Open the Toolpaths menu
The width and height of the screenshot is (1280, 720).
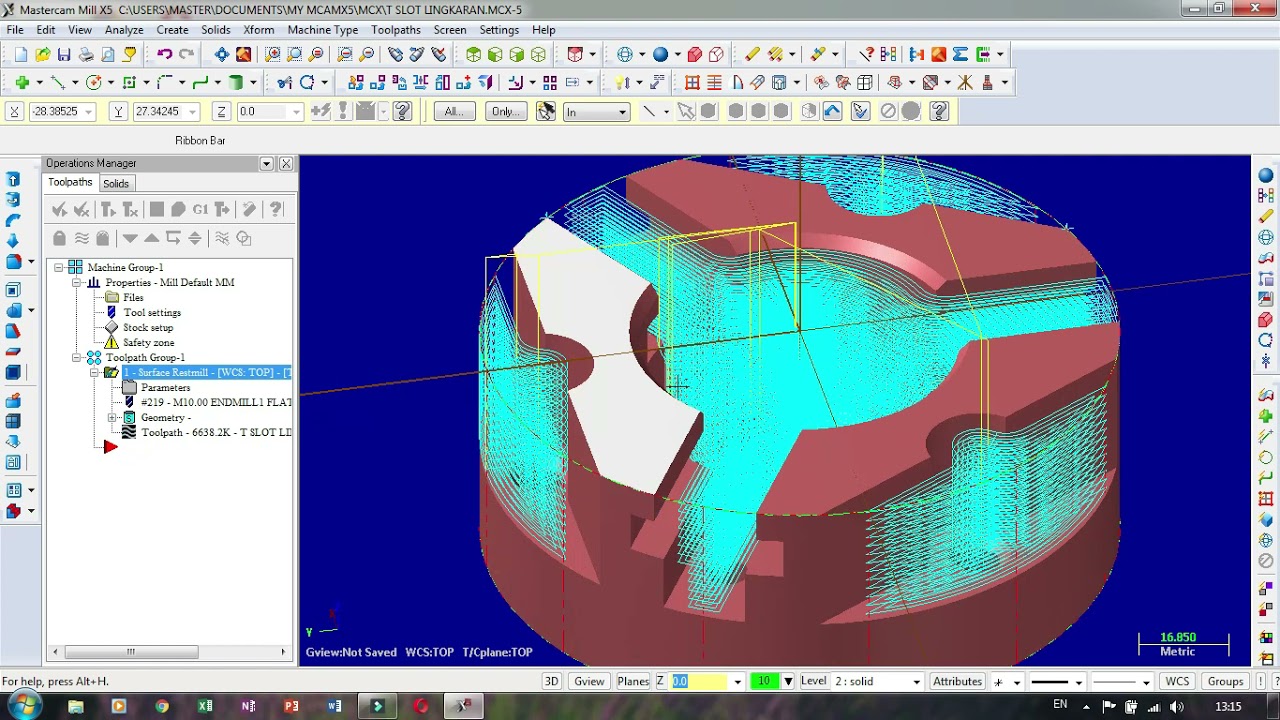(x=395, y=30)
